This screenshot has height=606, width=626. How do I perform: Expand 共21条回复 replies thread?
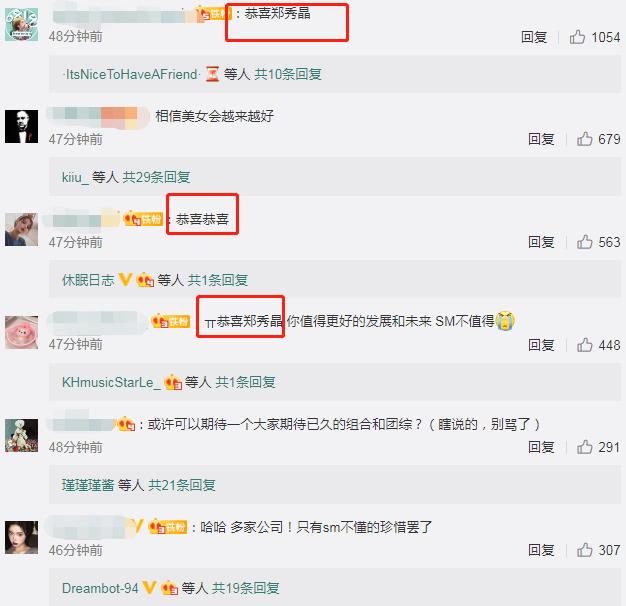coord(182,485)
